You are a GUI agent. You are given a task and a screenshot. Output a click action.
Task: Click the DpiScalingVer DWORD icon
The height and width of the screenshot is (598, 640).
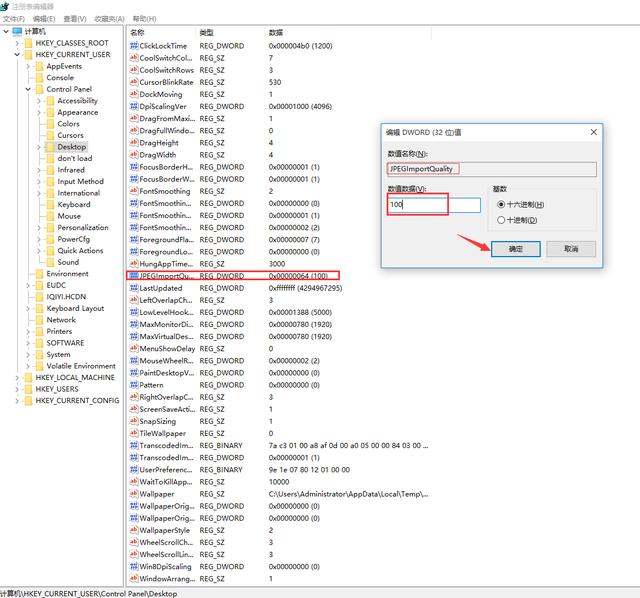[x=134, y=106]
